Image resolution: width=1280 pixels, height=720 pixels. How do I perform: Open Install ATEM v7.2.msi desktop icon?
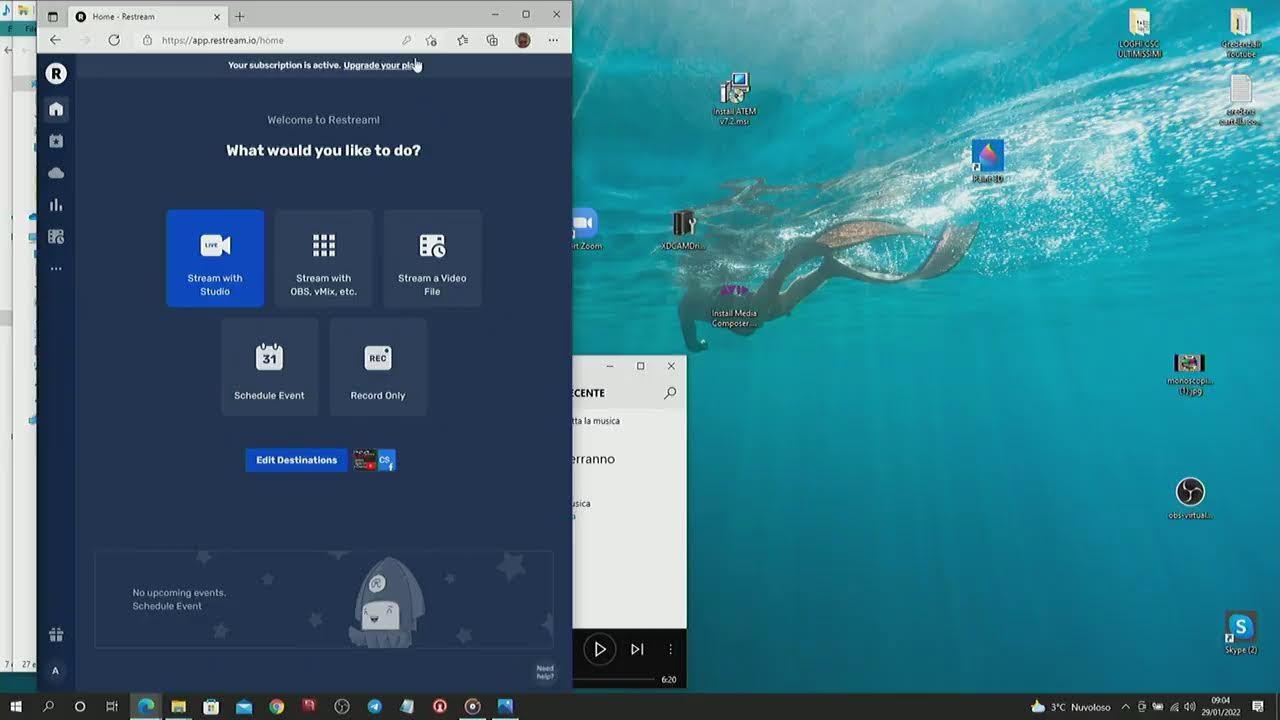click(x=733, y=98)
